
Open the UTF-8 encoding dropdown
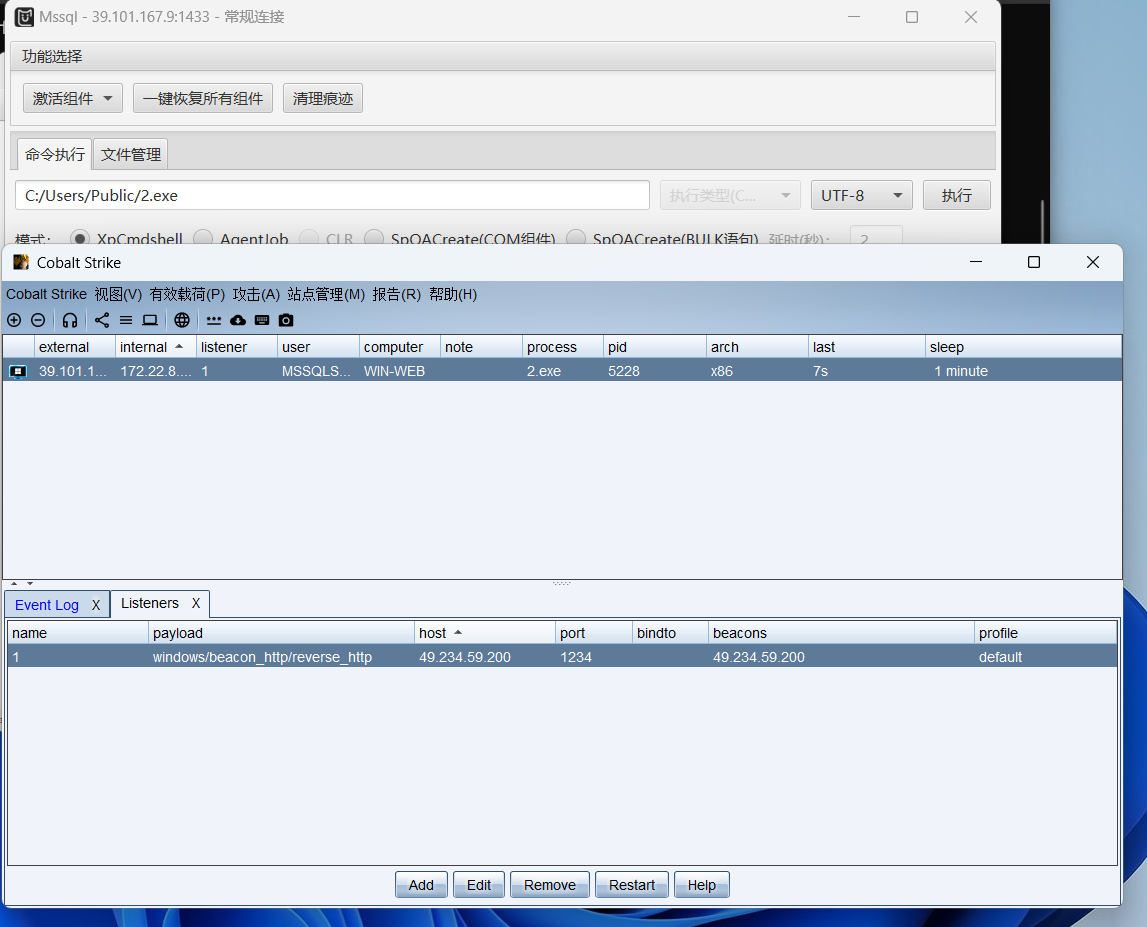point(861,195)
